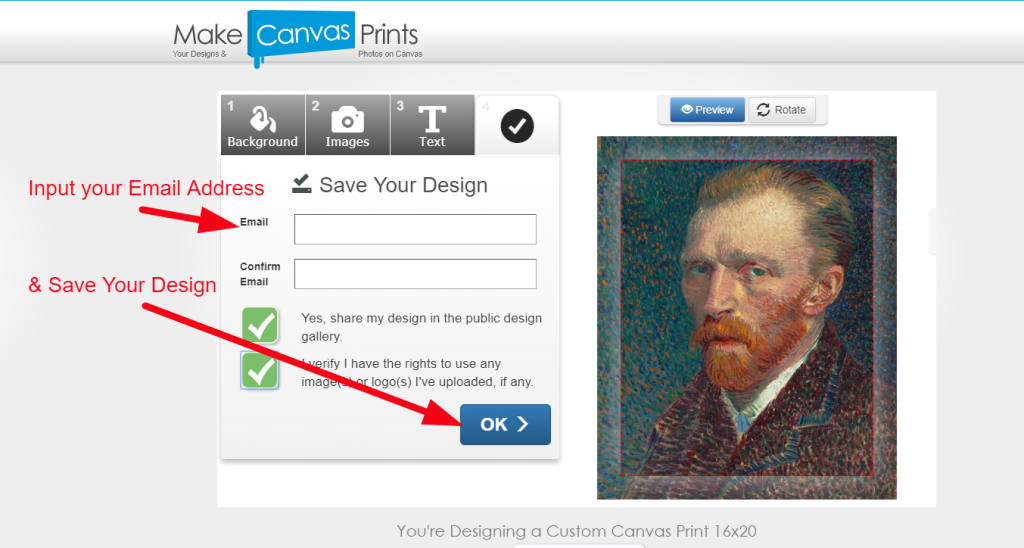Click the eye icon on Preview
Screen dimensions: 1024x548
pos(686,110)
